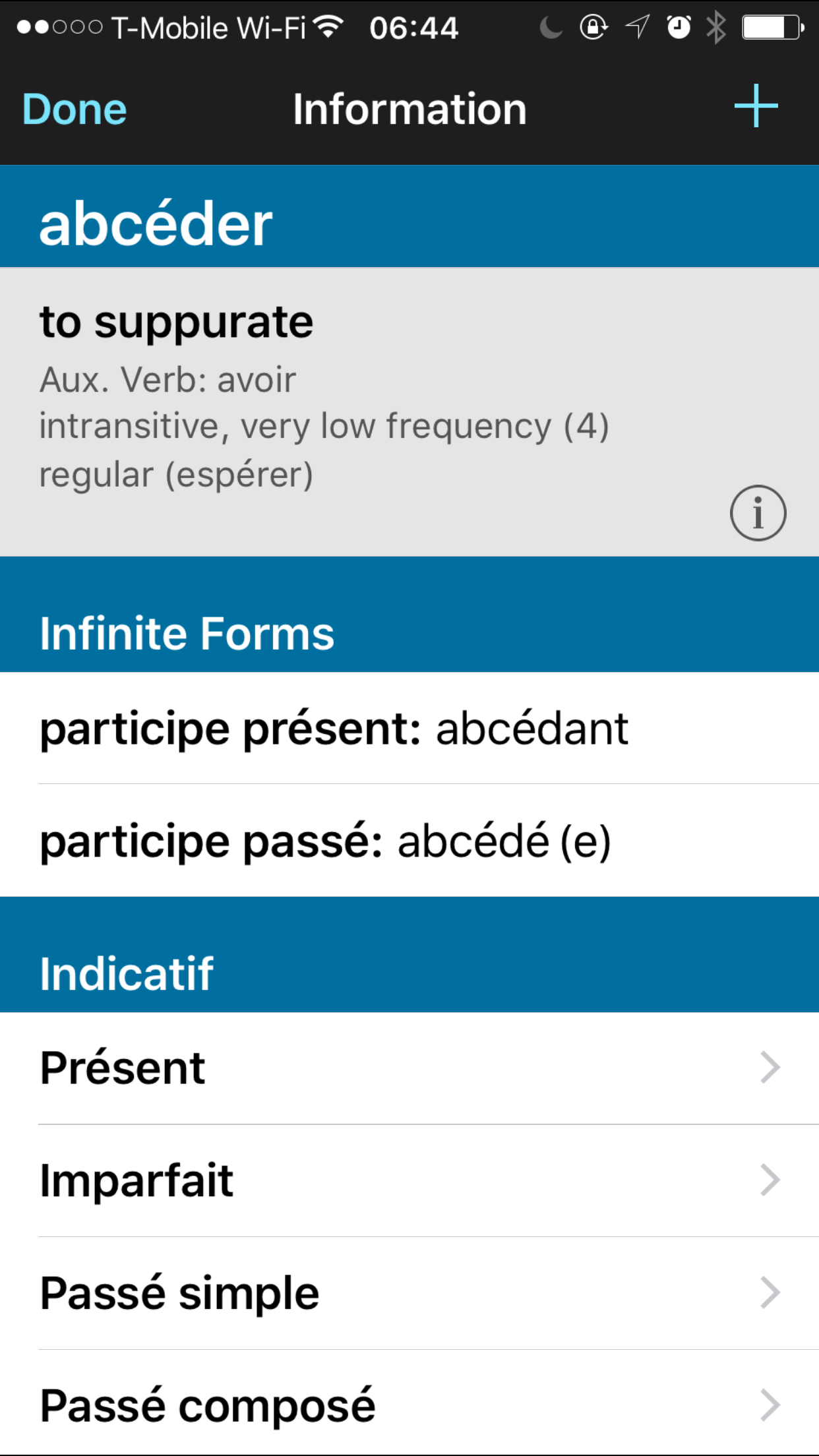The height and width of the screenshot is (1456, 819).
Task: Tap the rotation lock status icon
Action: (593, 28)
